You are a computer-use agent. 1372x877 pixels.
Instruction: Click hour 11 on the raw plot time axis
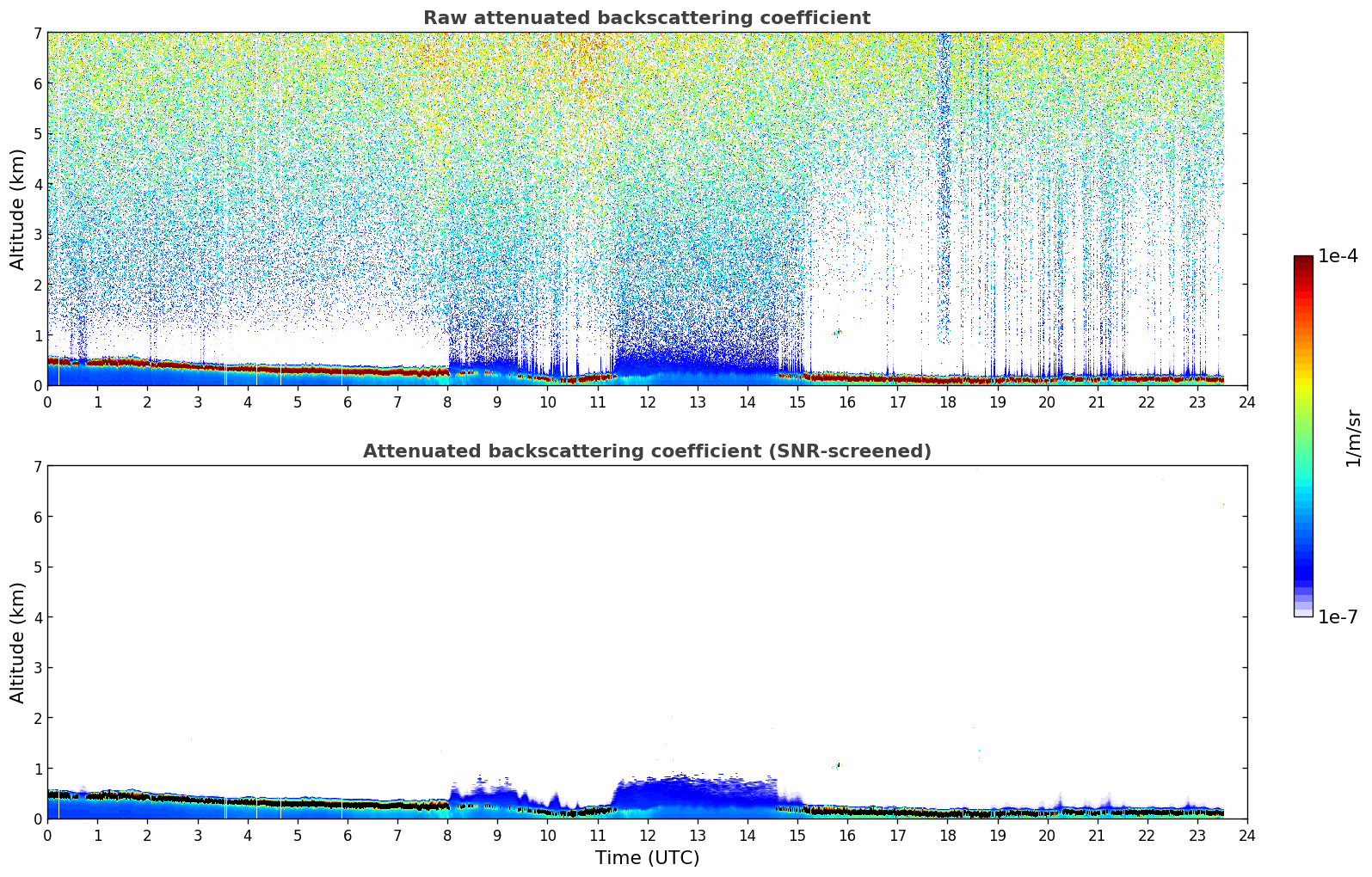click(x=597, y=402)
